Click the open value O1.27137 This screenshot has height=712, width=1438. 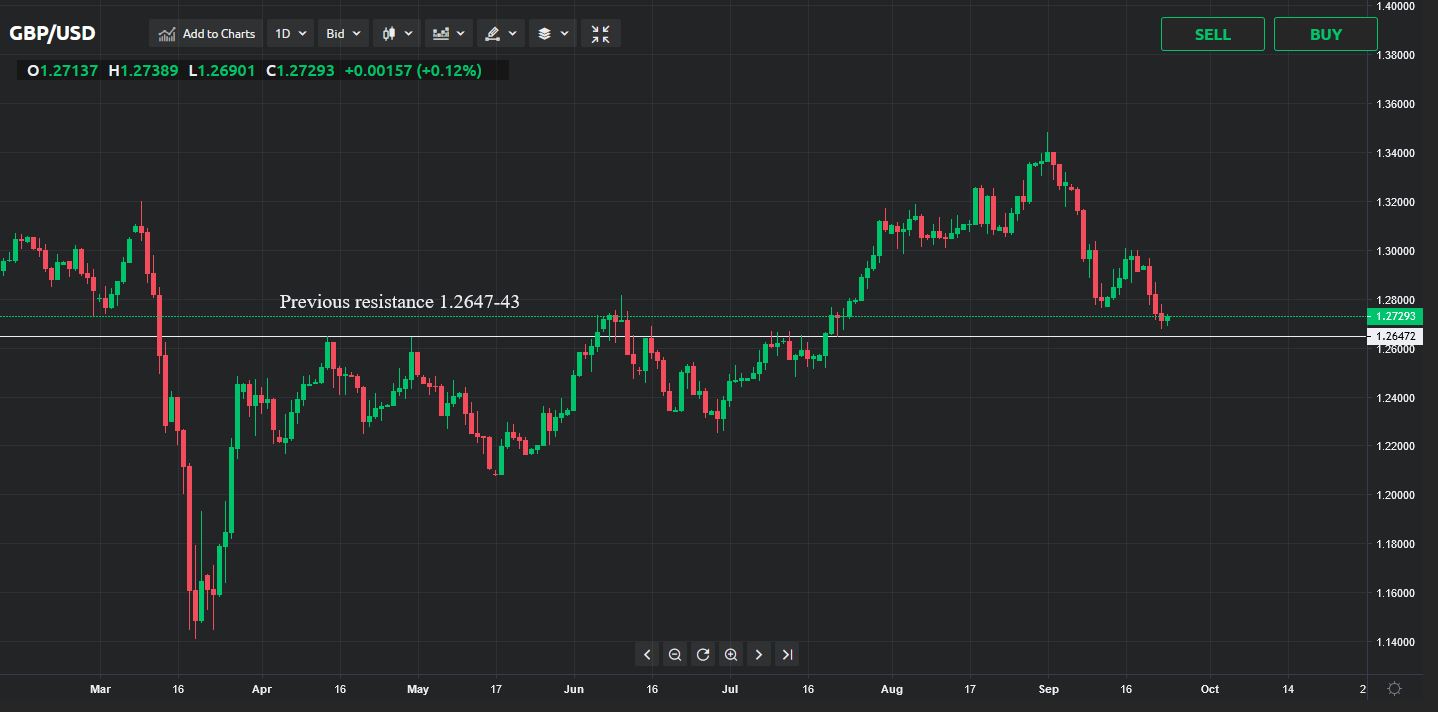tap(62, 71)
